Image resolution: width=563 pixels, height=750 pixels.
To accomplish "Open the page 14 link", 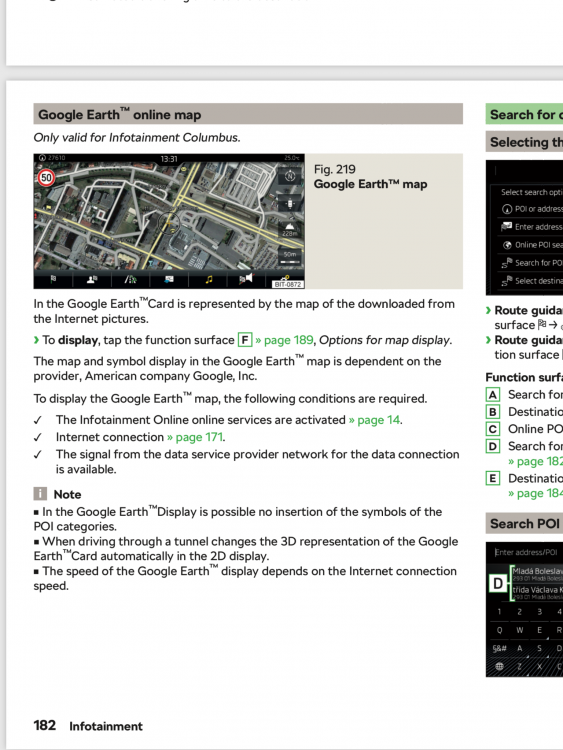I will (x=375, y=420).
